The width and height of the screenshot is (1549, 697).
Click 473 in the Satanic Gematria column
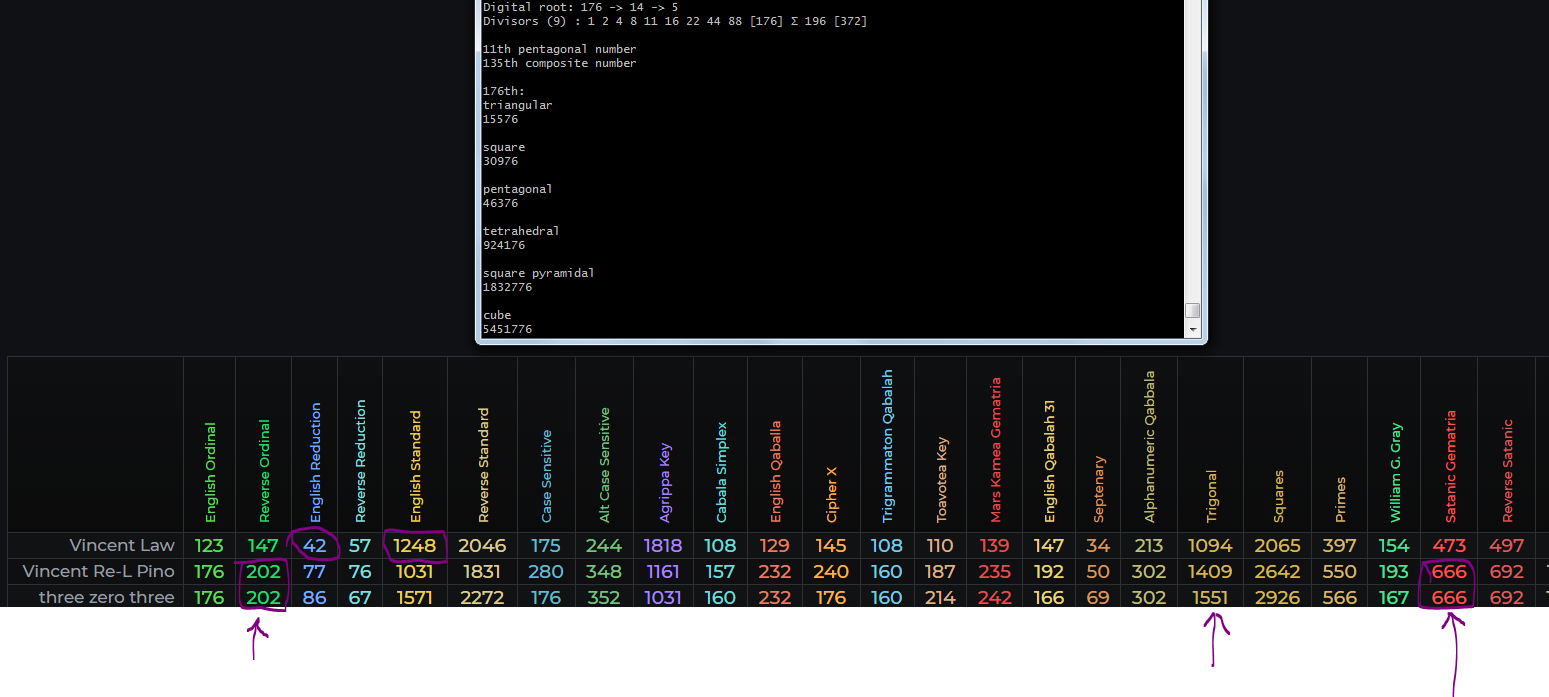click(1449, 546)
